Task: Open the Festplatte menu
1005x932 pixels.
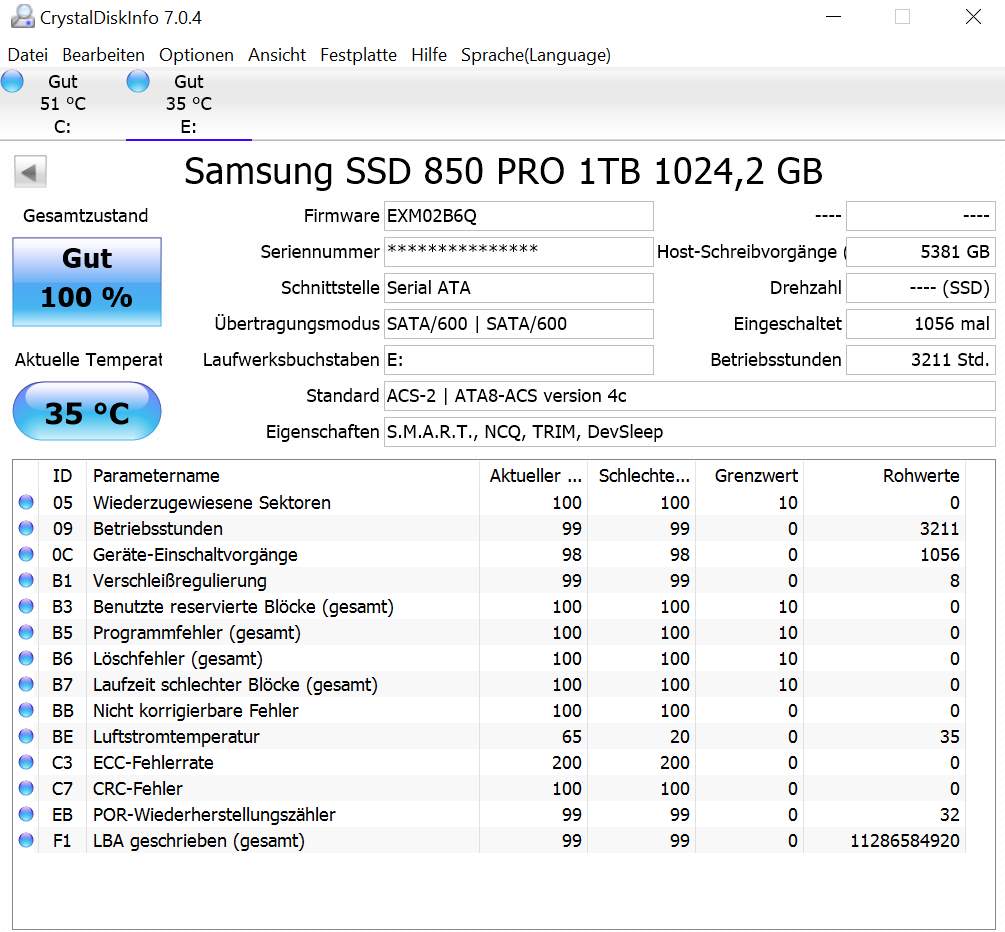Action: [x=358, y=55]
